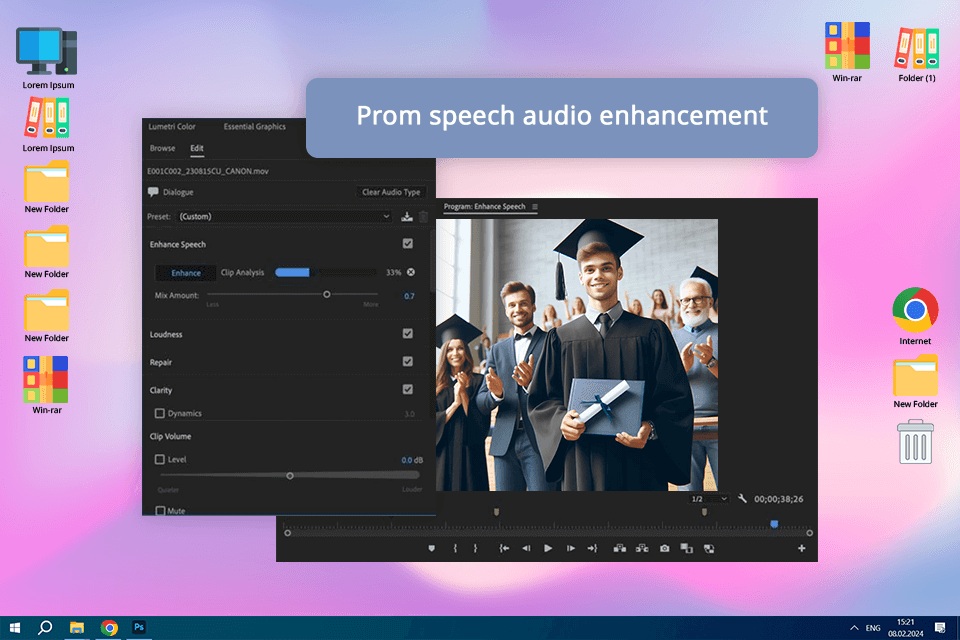Click the Step Forward one frame icon
The width and height of the screenshot is (960, 640).
tap(571, 549)
